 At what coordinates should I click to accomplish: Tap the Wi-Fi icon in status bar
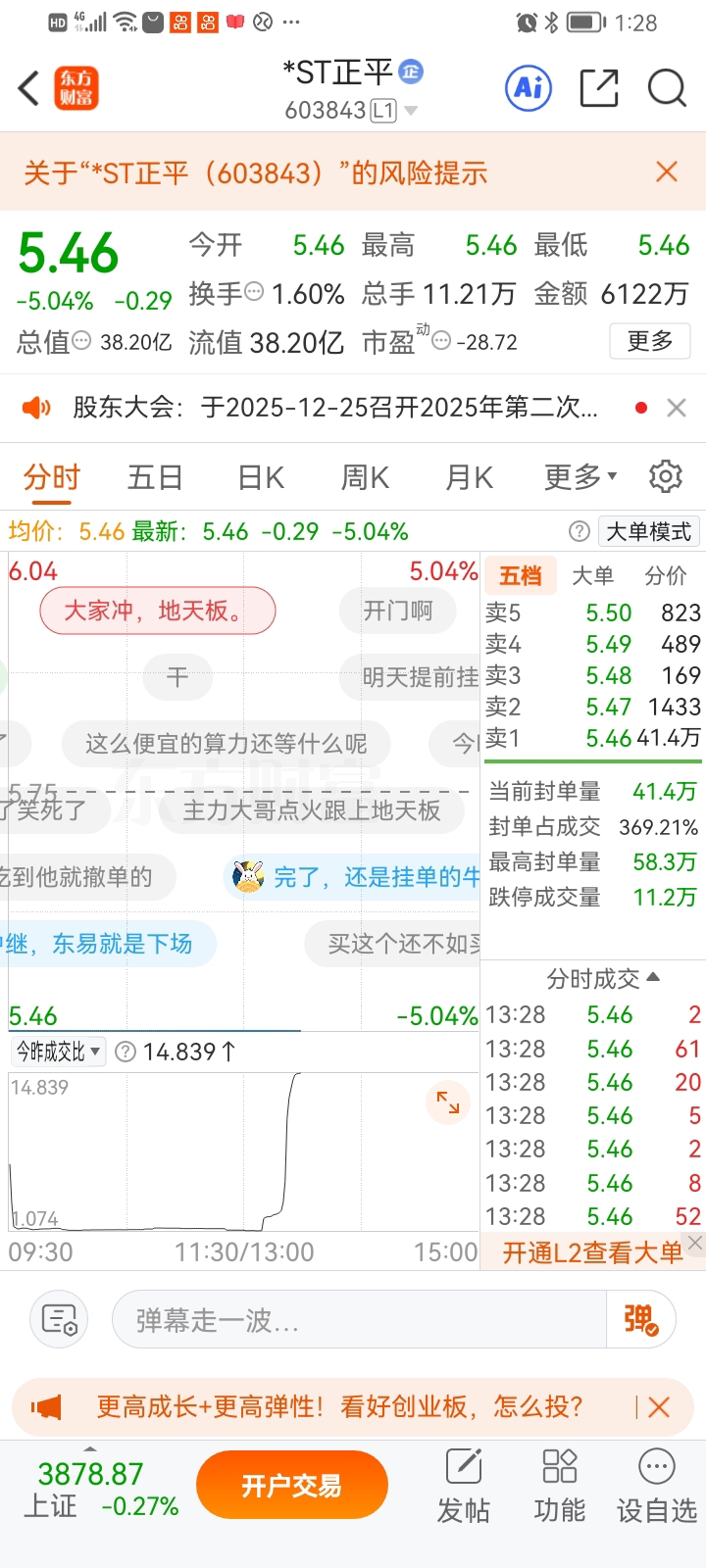click(125, 22)
